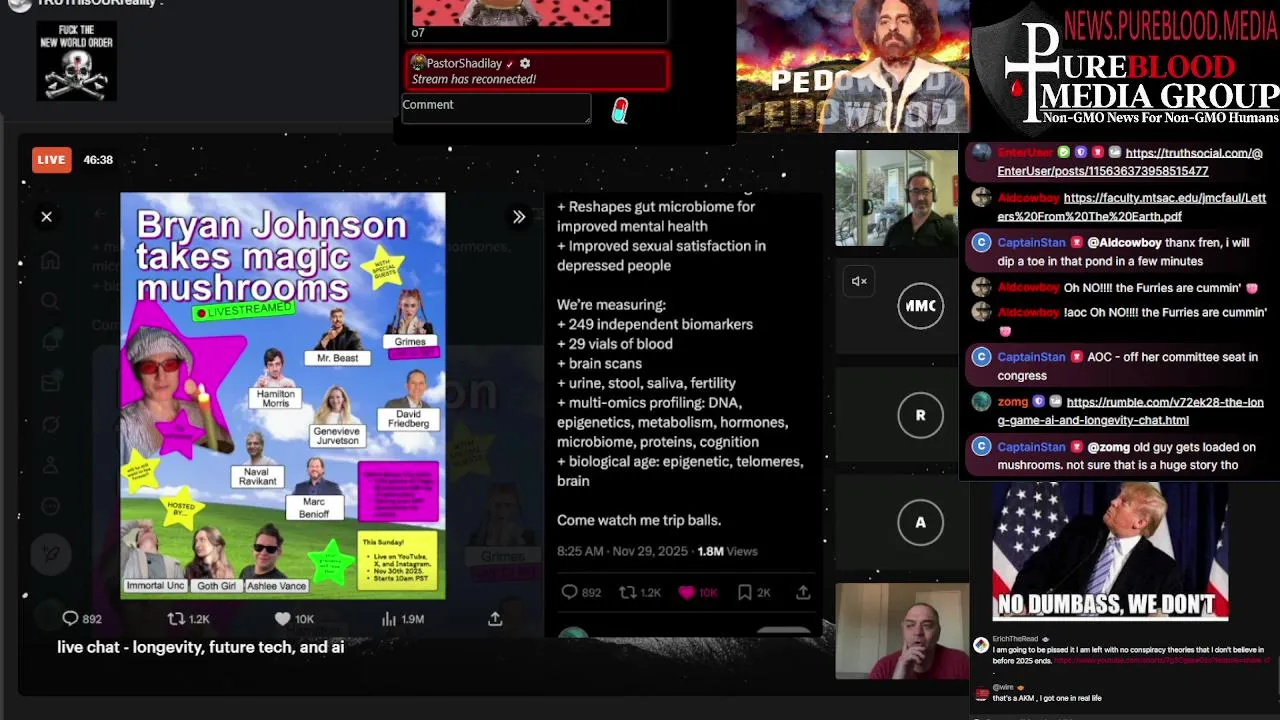Click the Trump 'No dumbass, we don't' meme
This screenshot has width=1280, height=720.
coord(1110,551)
